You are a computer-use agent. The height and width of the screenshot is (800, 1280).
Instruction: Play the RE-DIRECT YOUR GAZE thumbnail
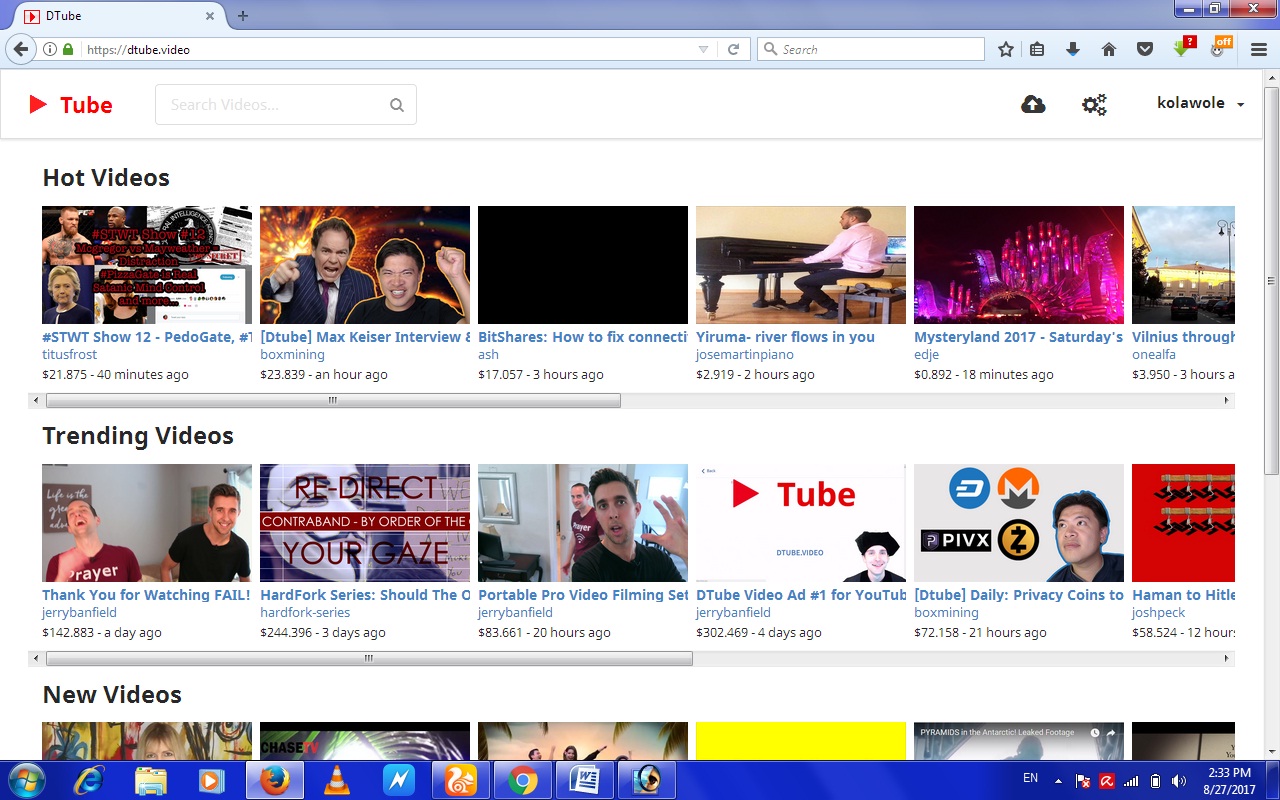click(x=365, y=523)
